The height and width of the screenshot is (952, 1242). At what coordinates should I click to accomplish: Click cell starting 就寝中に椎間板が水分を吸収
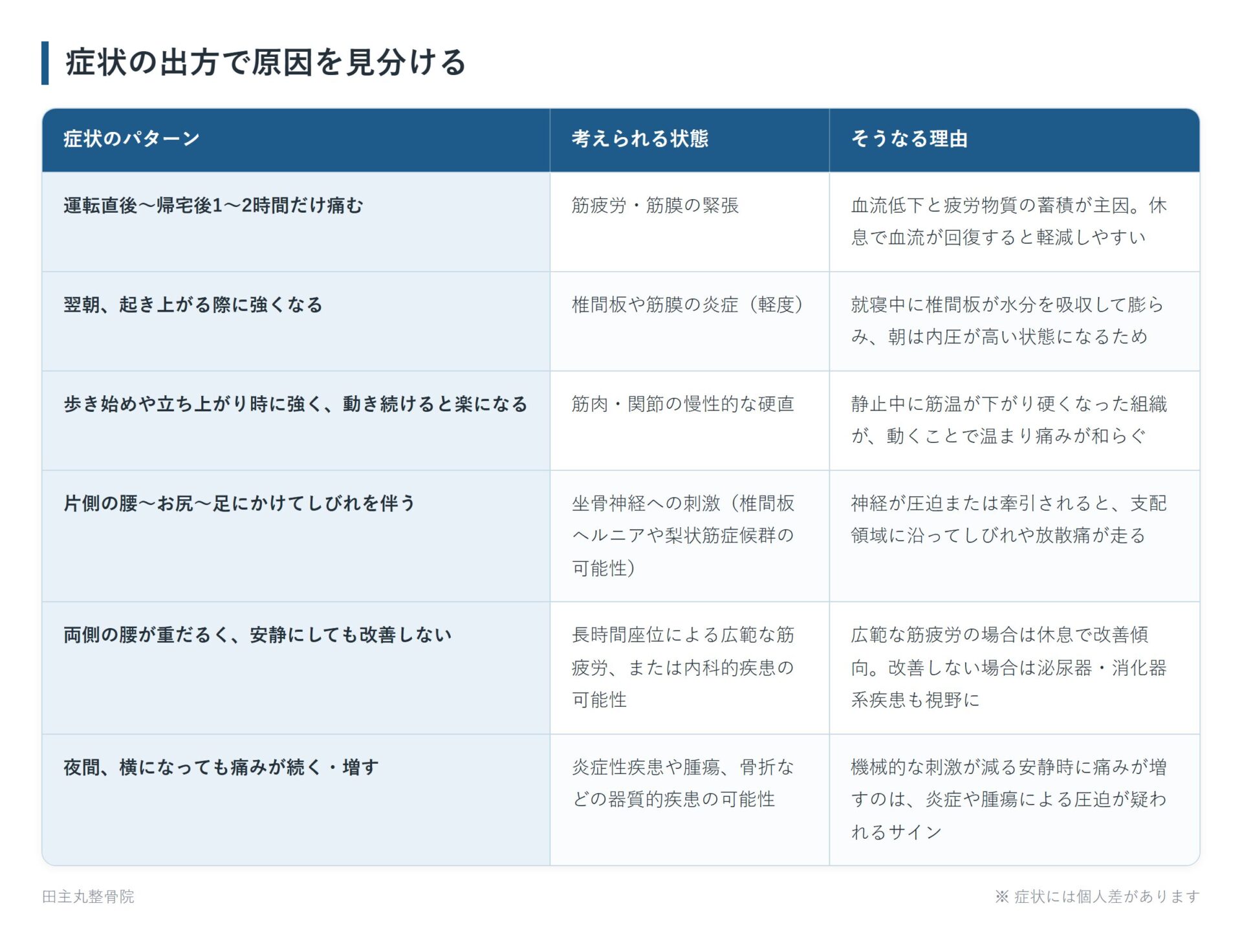1014,321
